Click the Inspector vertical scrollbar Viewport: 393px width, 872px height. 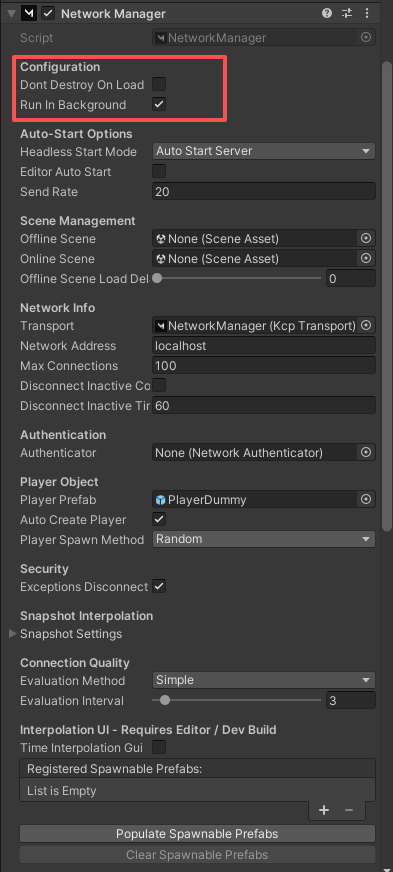coord(387,295)
